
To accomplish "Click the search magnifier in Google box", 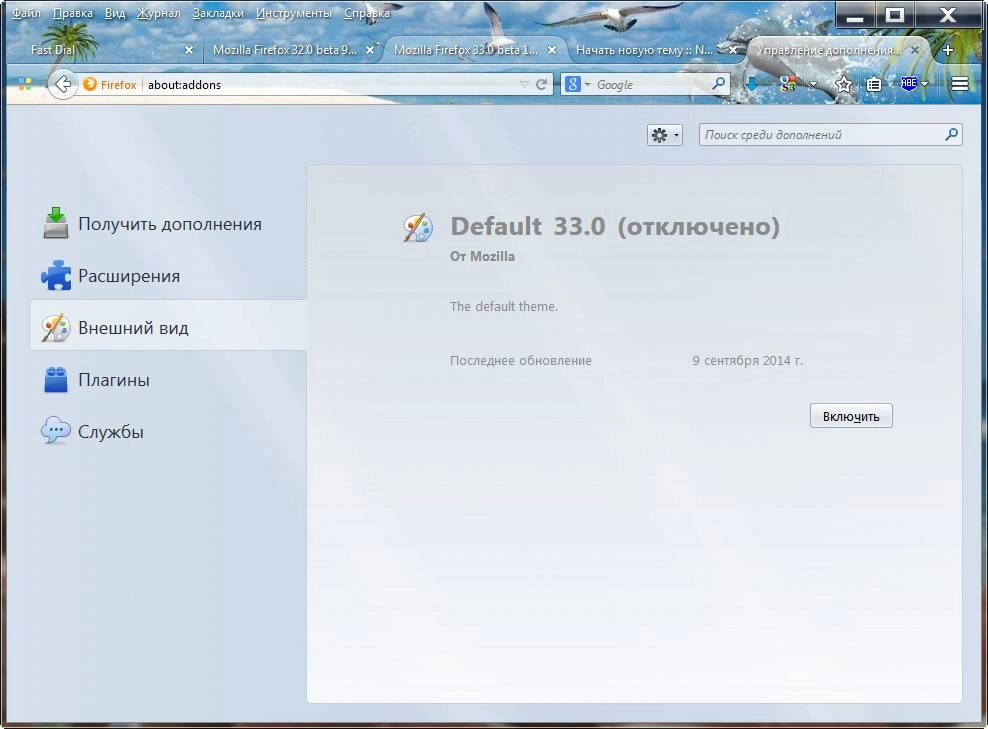I will click(x=718, y=83).
